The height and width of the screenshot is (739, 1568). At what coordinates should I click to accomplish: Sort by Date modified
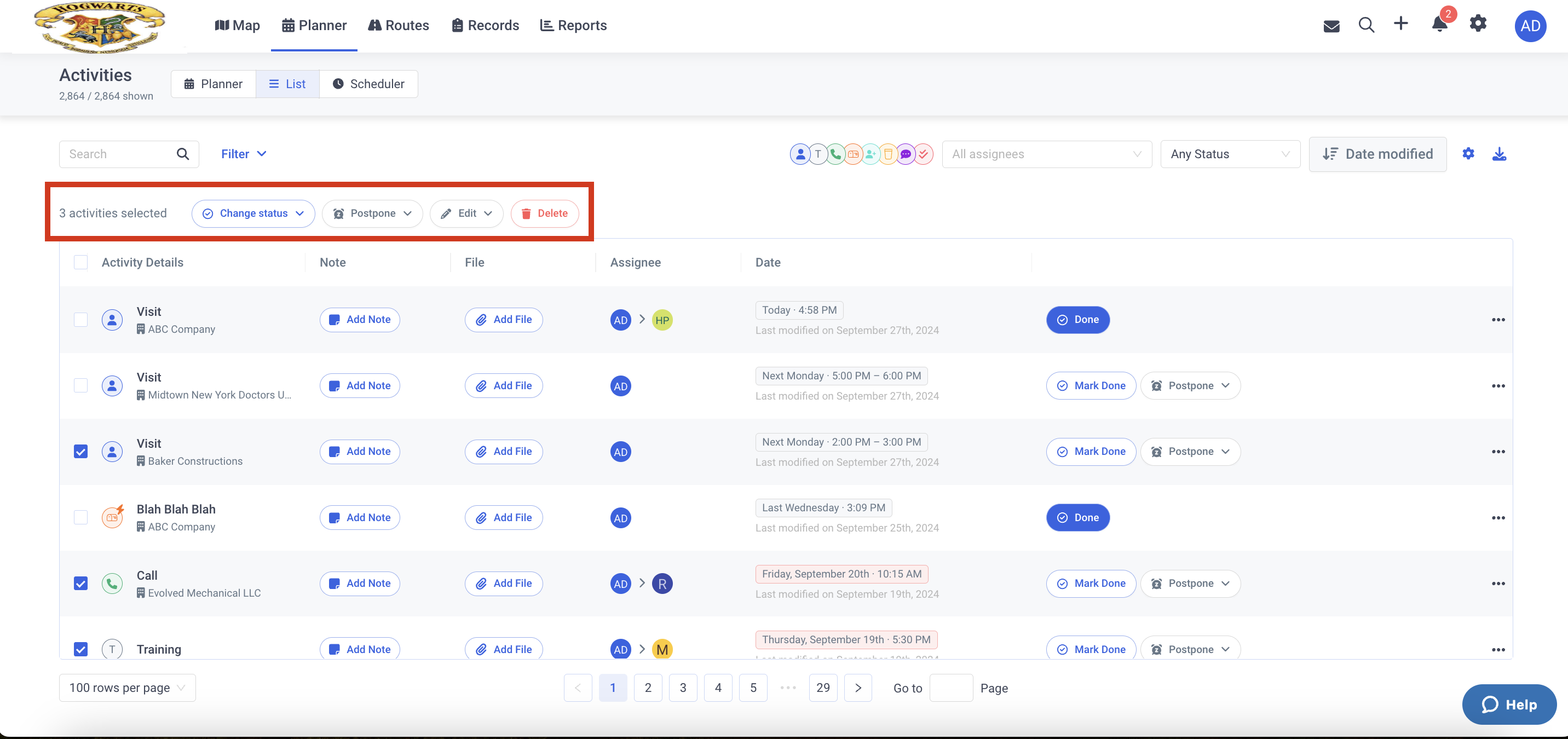point(1377,154)
